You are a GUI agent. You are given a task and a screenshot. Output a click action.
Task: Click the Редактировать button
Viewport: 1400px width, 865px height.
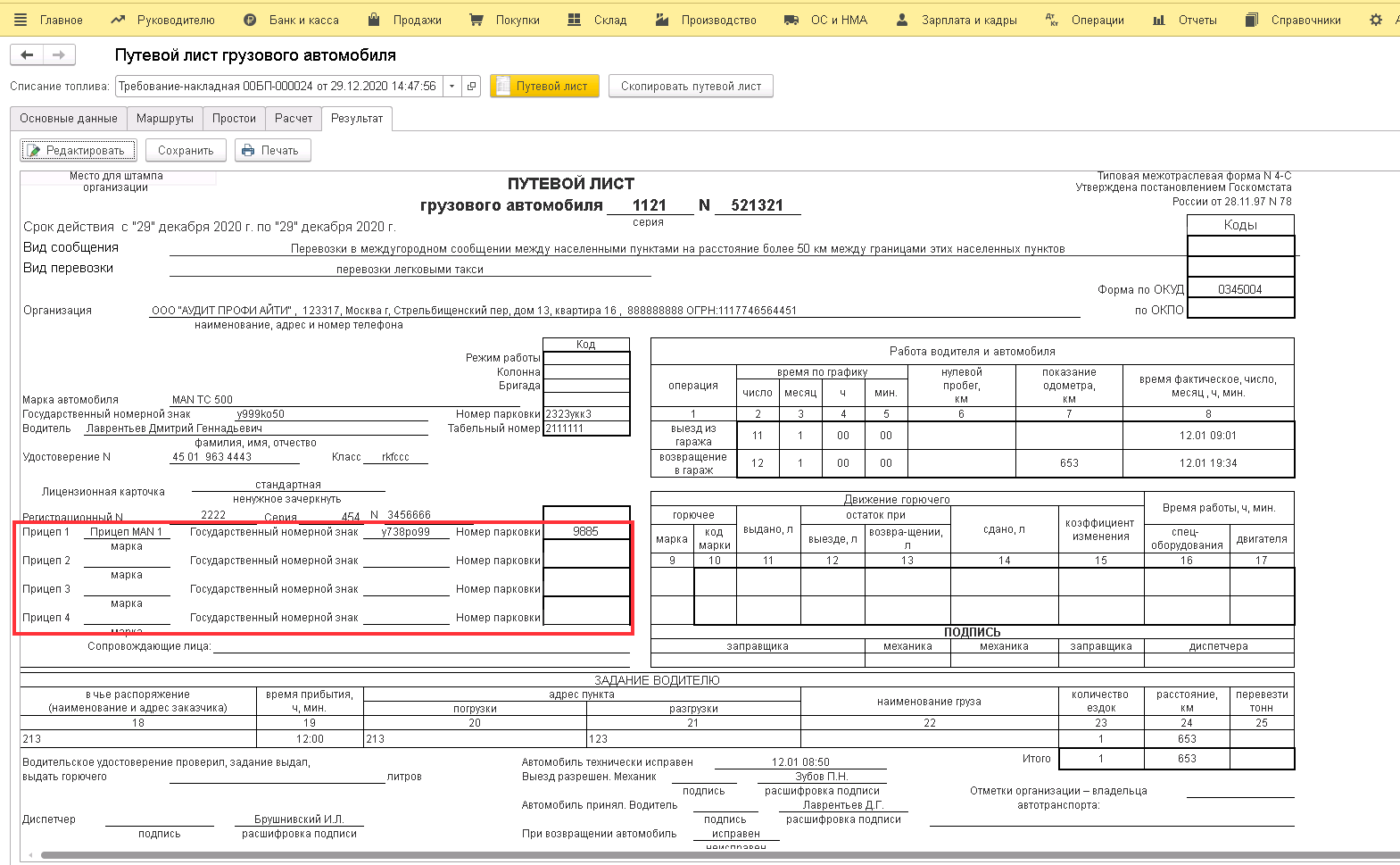click(x=79, y=151)
